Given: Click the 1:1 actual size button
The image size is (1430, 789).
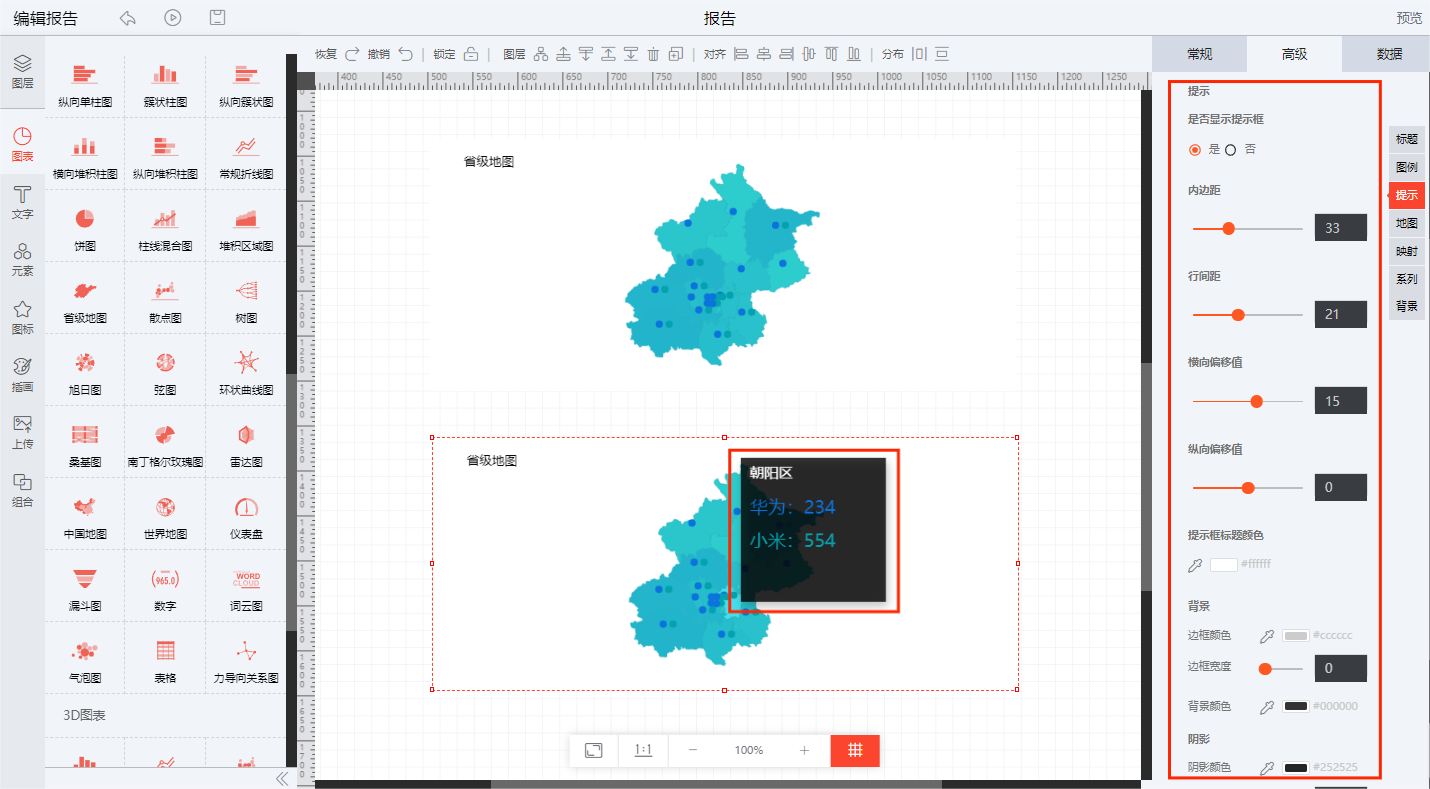Looking at the screenshot, I should pos(643,750).
